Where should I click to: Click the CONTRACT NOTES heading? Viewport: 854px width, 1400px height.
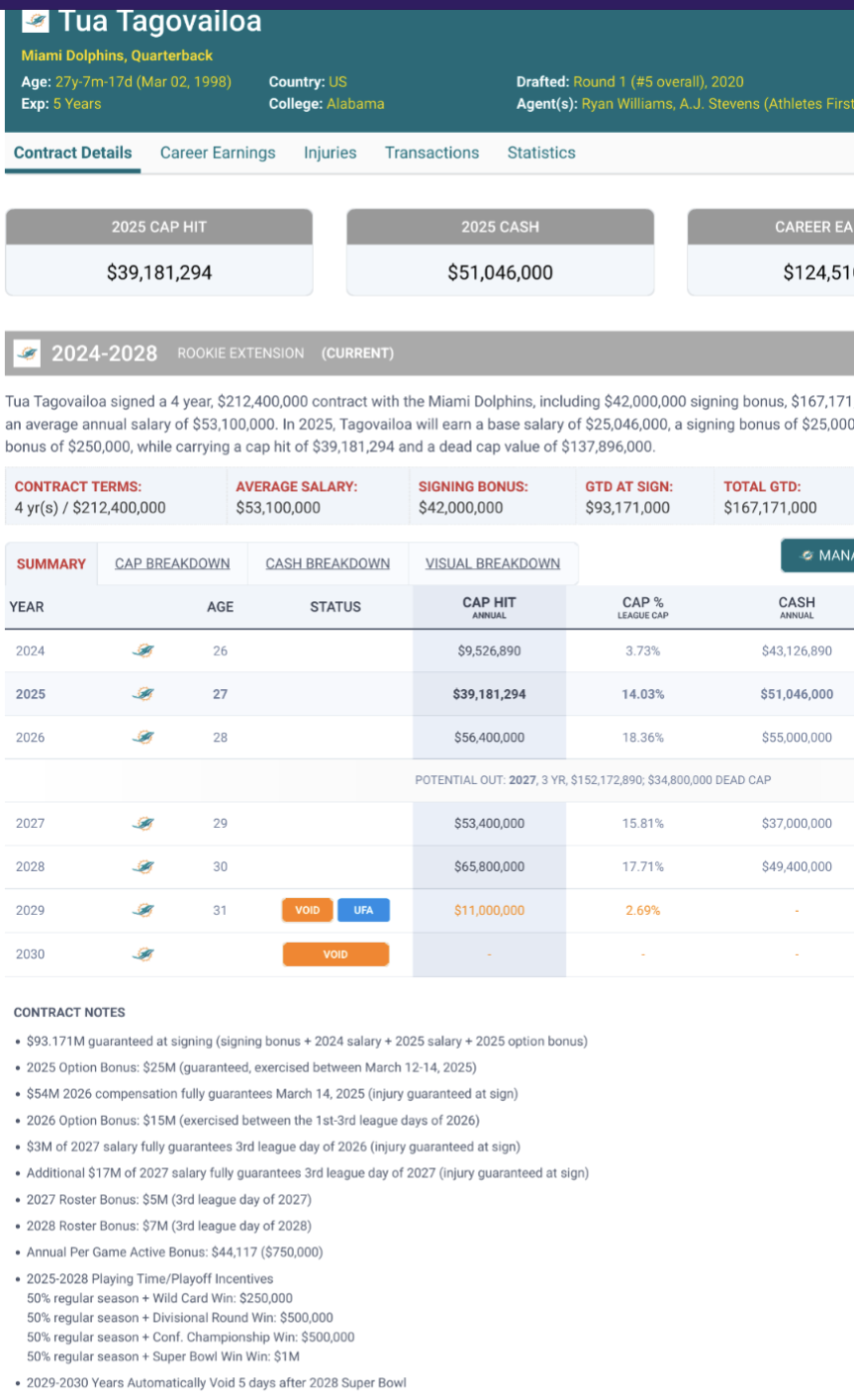69,1012
